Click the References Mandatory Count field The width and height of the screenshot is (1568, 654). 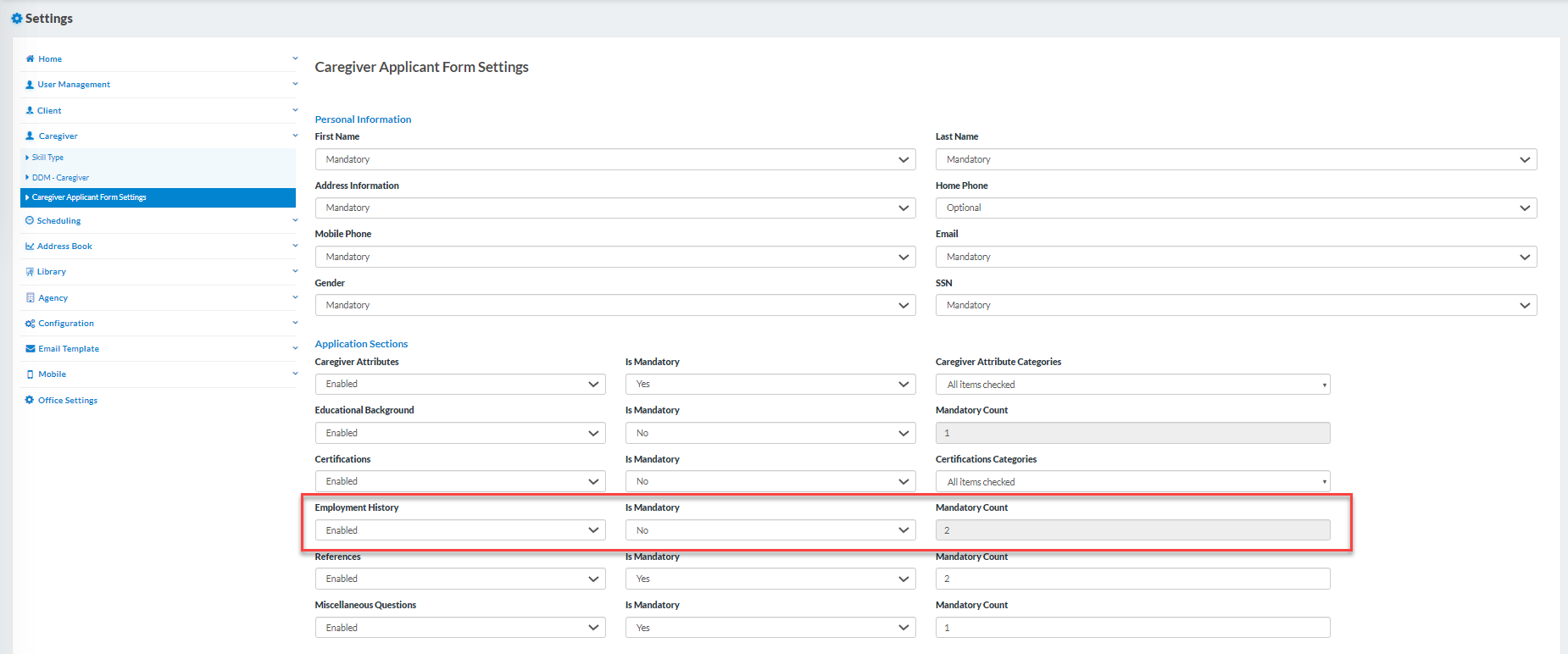1132,579
